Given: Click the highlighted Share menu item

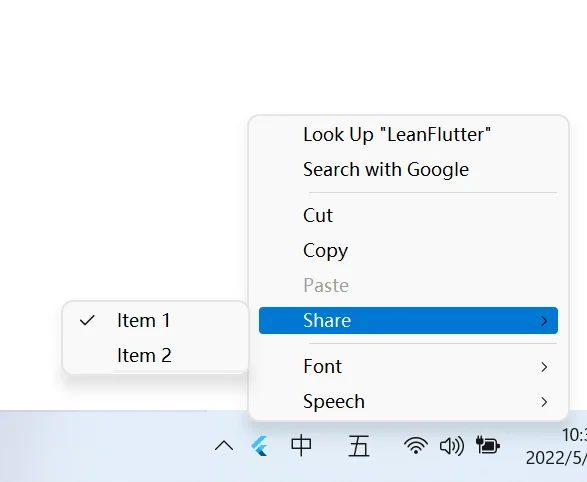Looking at the screenshot, I should 408,320.
